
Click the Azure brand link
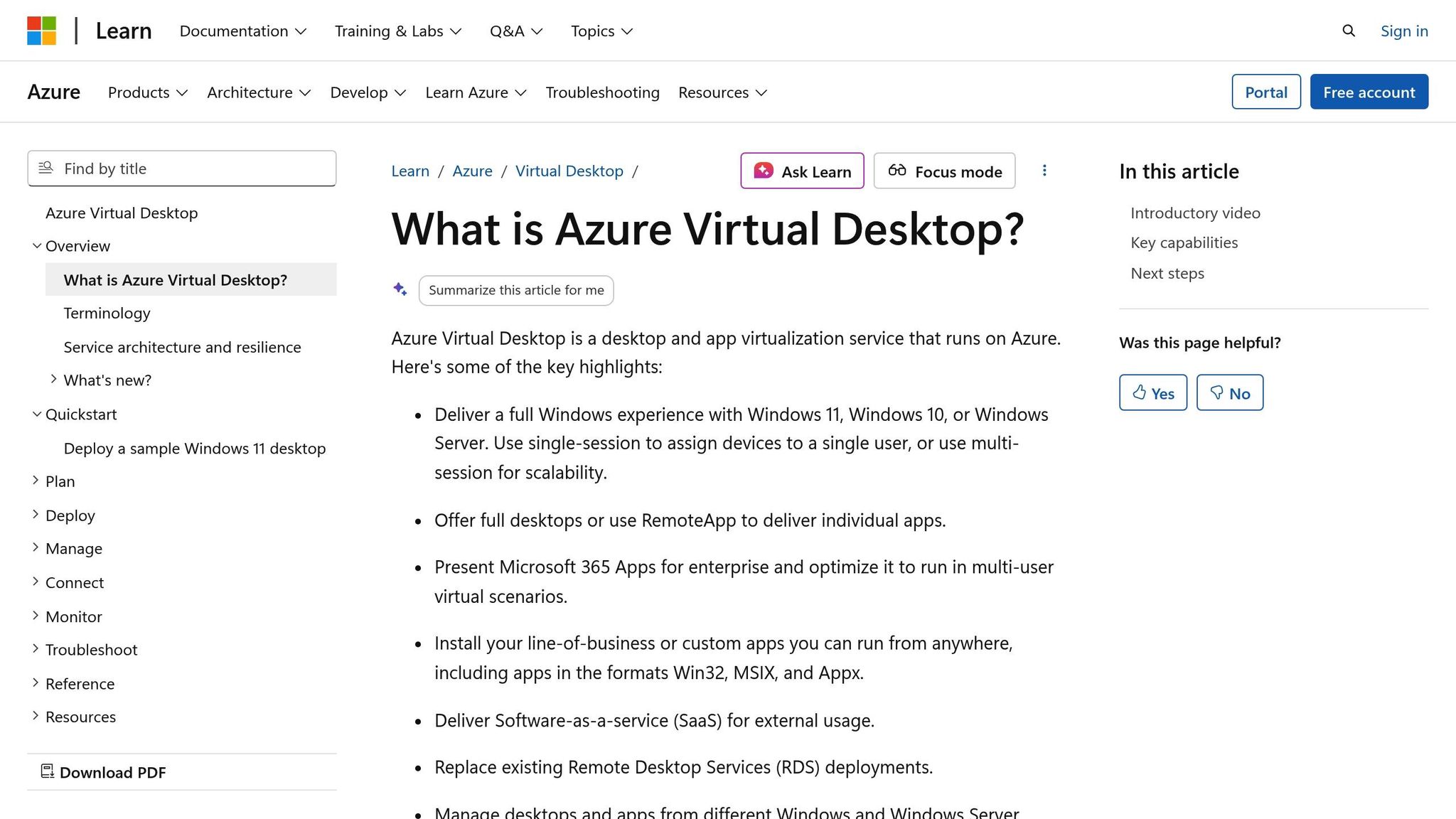click(x=54, y=92)
